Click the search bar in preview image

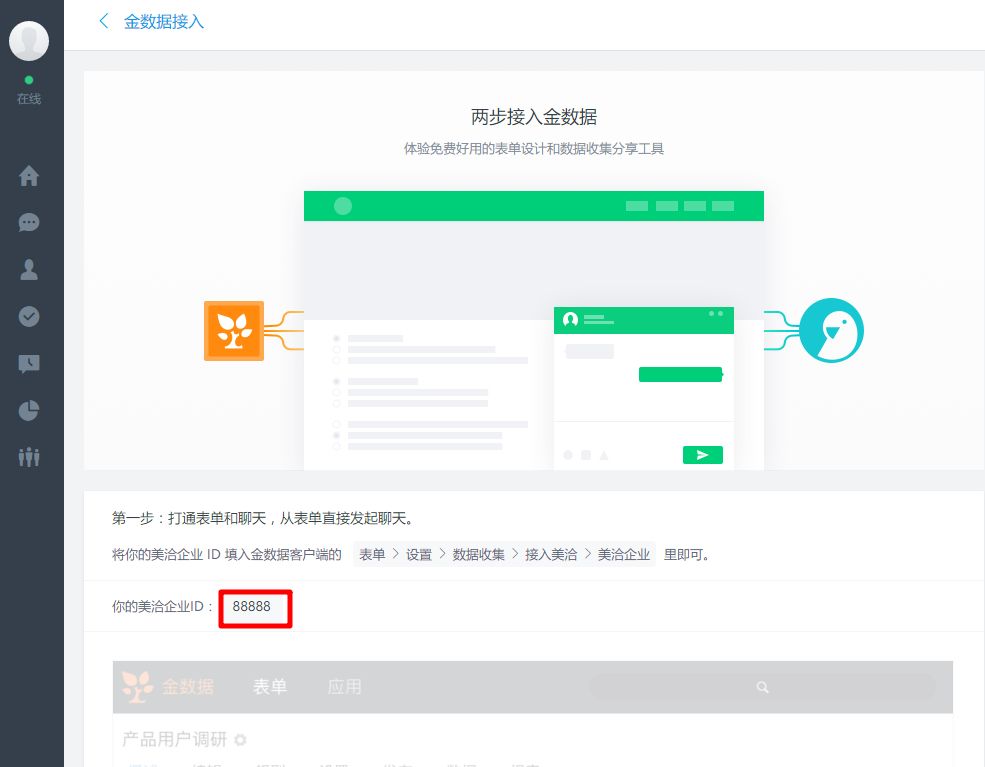[x=762, y=687]
